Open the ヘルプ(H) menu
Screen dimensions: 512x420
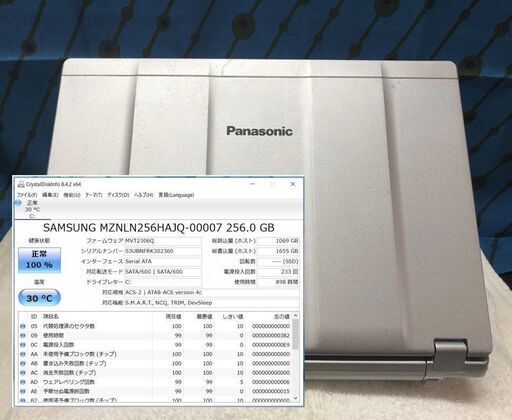click(x=143, y=195)
